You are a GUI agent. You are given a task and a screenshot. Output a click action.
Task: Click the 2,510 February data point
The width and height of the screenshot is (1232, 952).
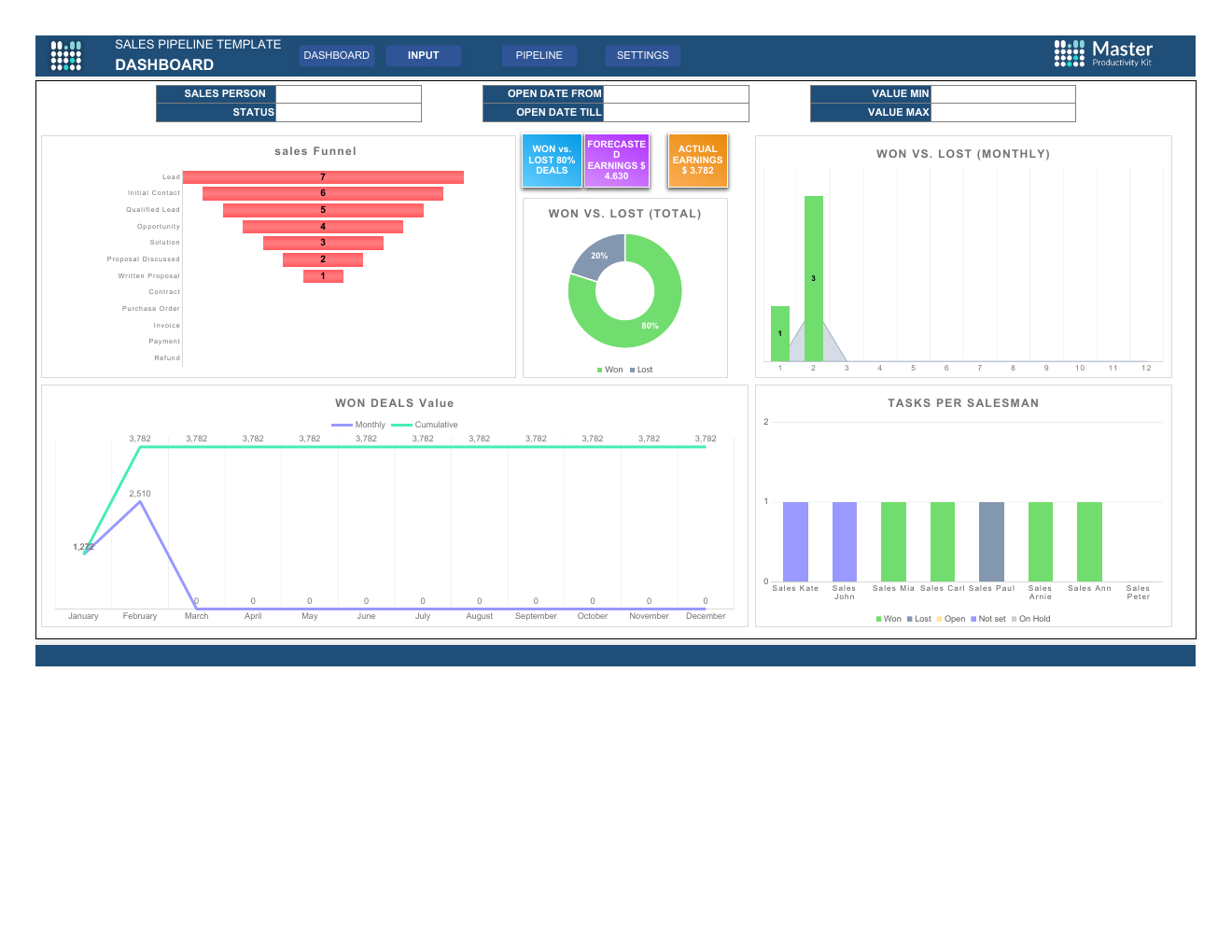coord(140,502)
